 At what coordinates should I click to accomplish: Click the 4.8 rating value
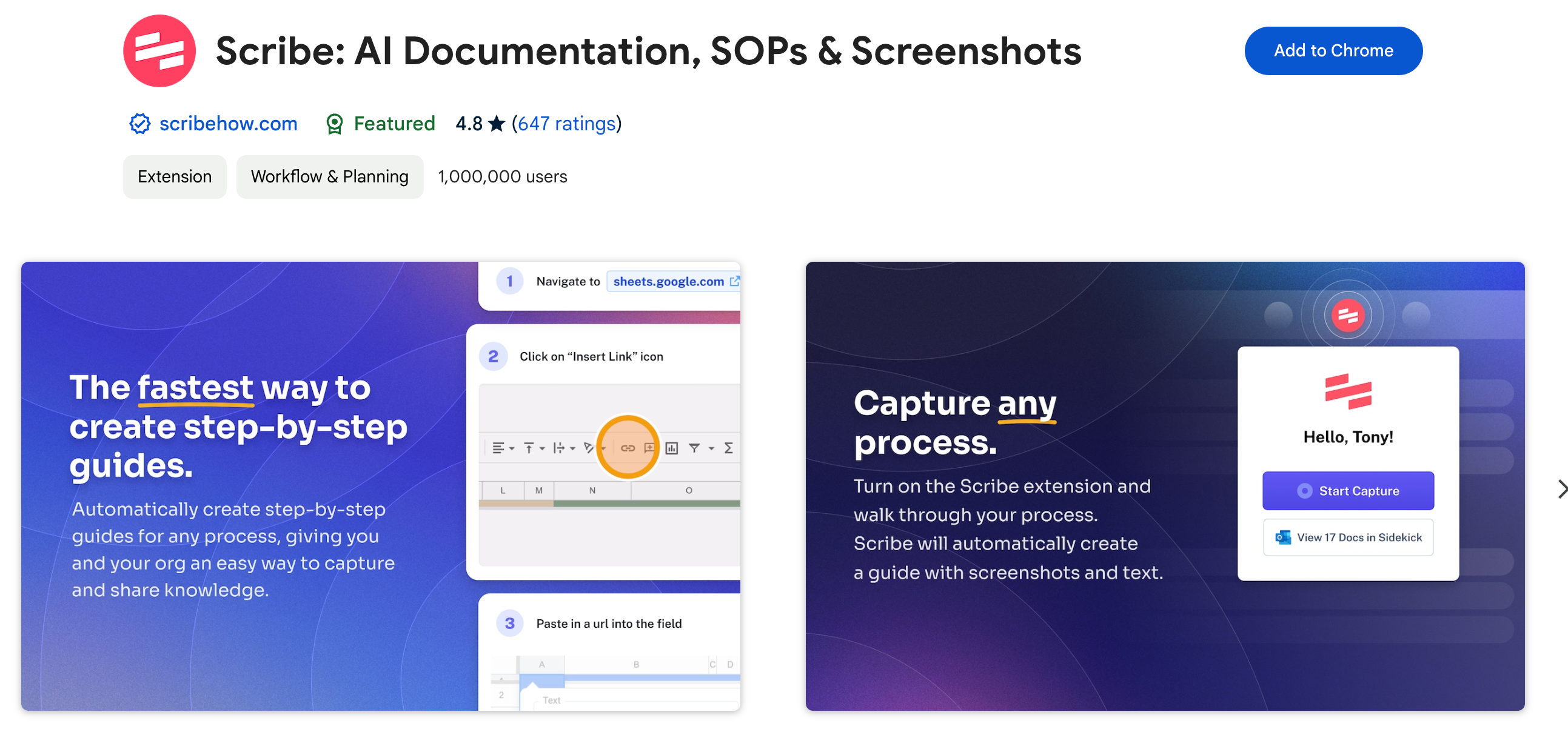pos(469,124)
